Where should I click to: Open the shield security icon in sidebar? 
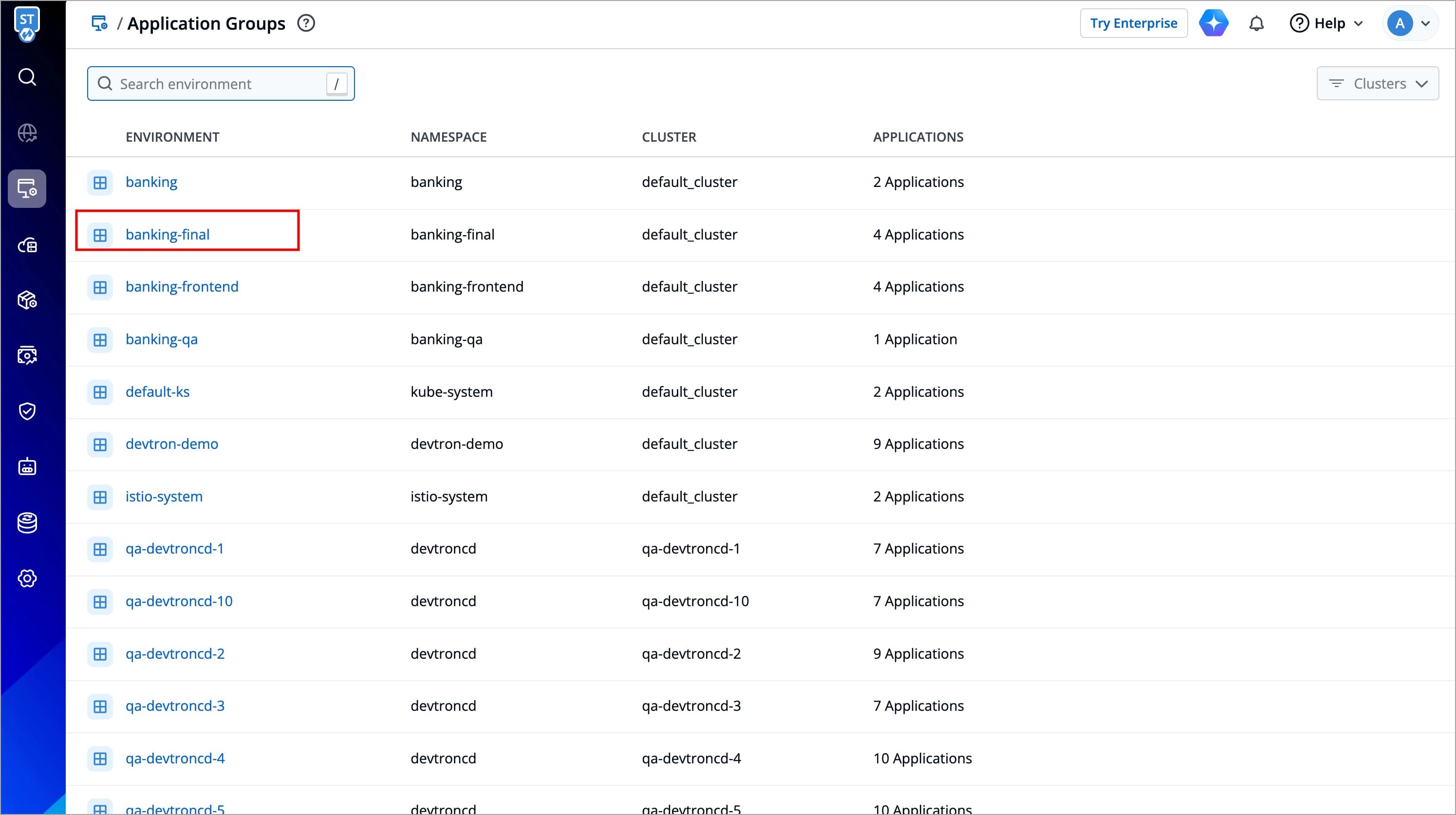pos(27,411)
